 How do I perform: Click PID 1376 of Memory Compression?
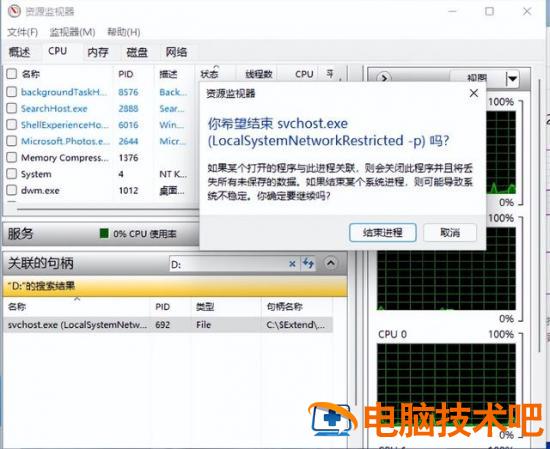click(128, 158)
